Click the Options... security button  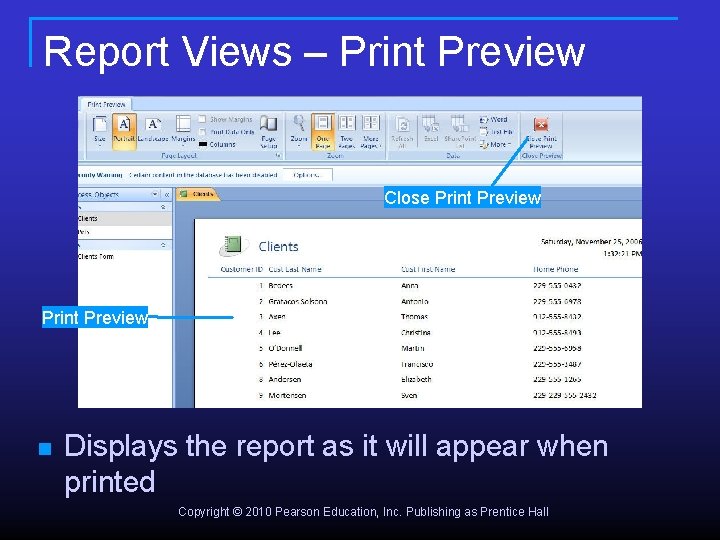pyautogui.click(x=307, y=175)
